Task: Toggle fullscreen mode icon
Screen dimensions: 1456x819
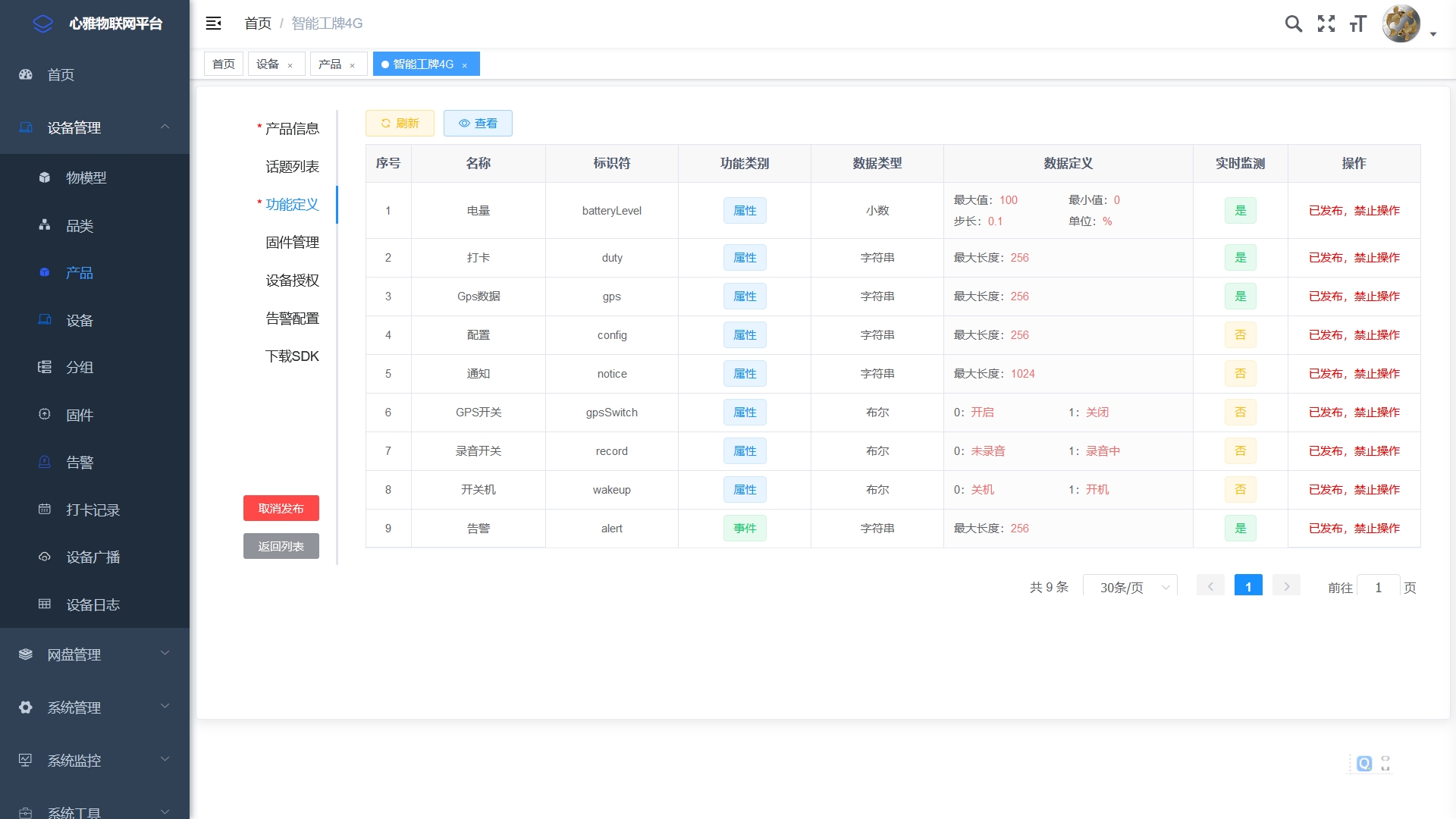Action: (1326, 24)
